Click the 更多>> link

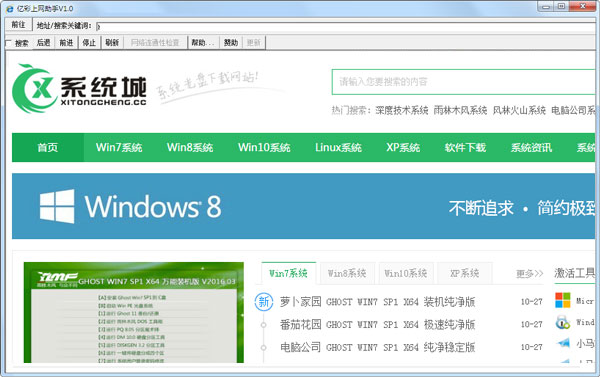(x=530, y=274)
